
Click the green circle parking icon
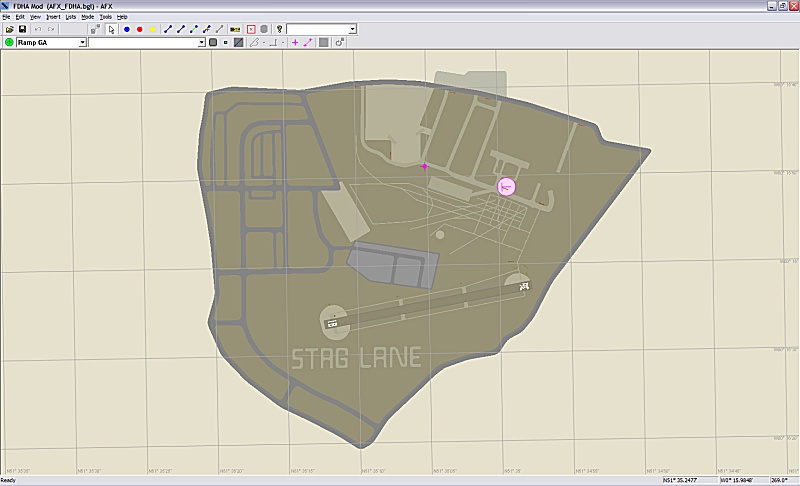(x=9, y=42)
